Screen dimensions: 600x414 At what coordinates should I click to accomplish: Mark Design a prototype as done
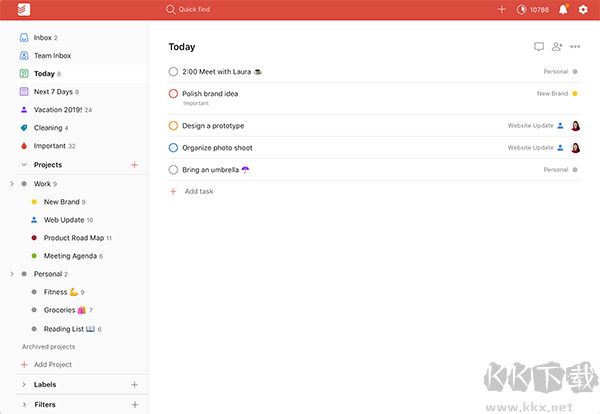tap(173, 126)
